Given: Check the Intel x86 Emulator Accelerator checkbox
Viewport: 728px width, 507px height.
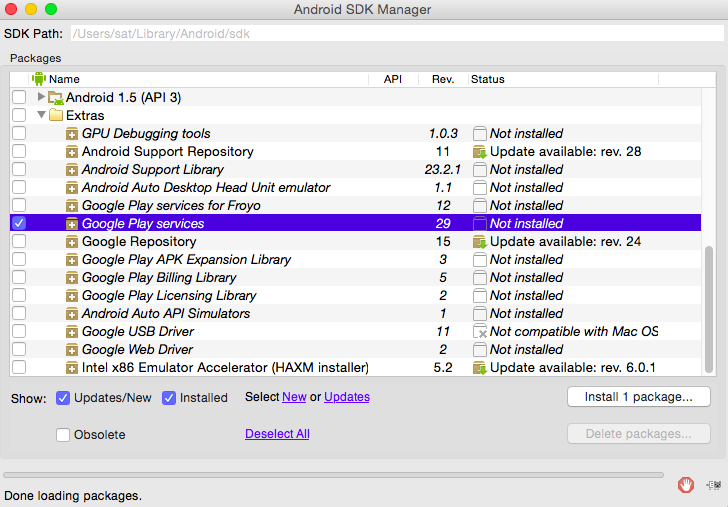Looking at the screenshot, I should (19, 367).
